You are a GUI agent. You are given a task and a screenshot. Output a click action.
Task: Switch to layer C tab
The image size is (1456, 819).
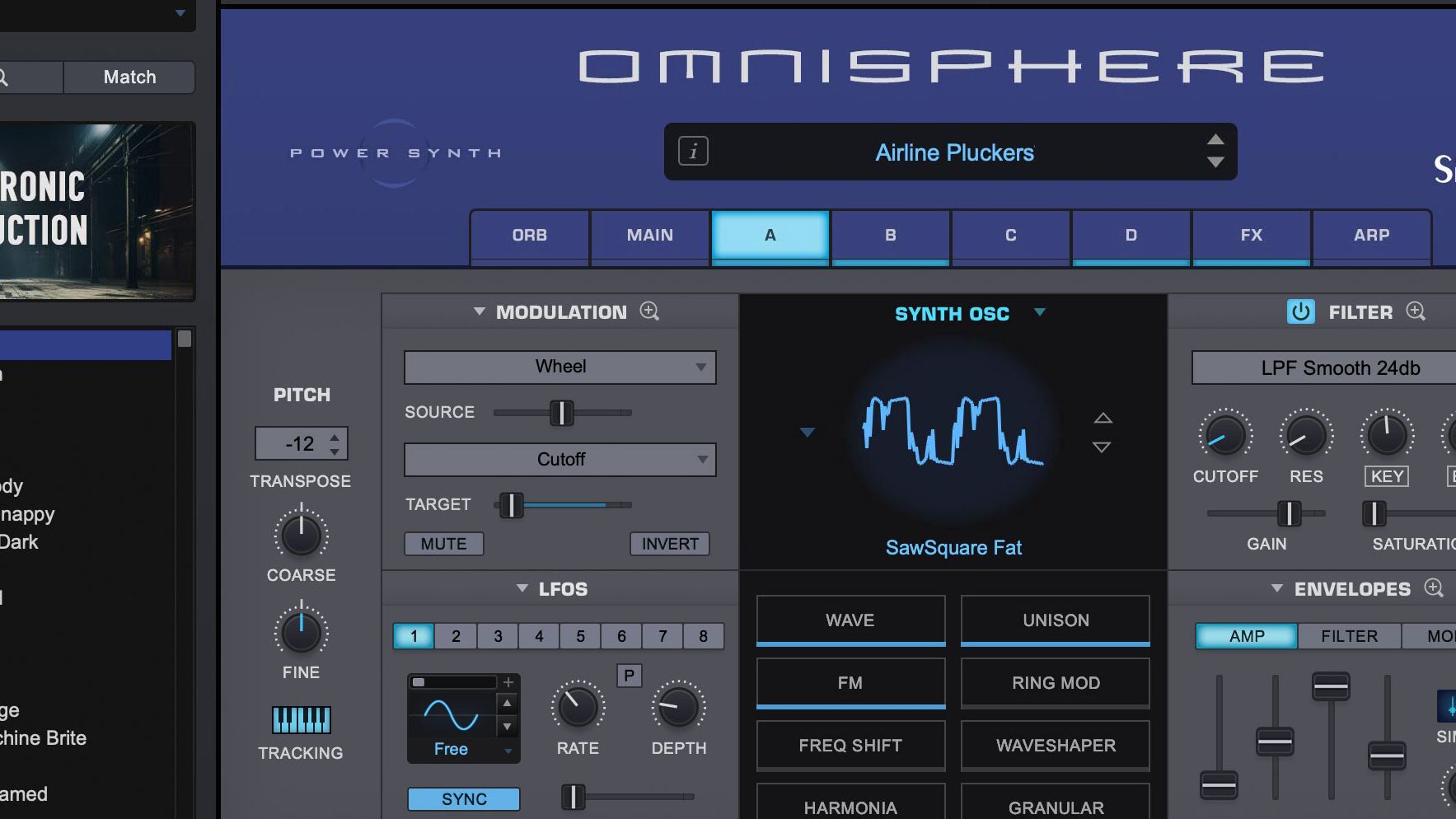click(x=1011, y=236)
